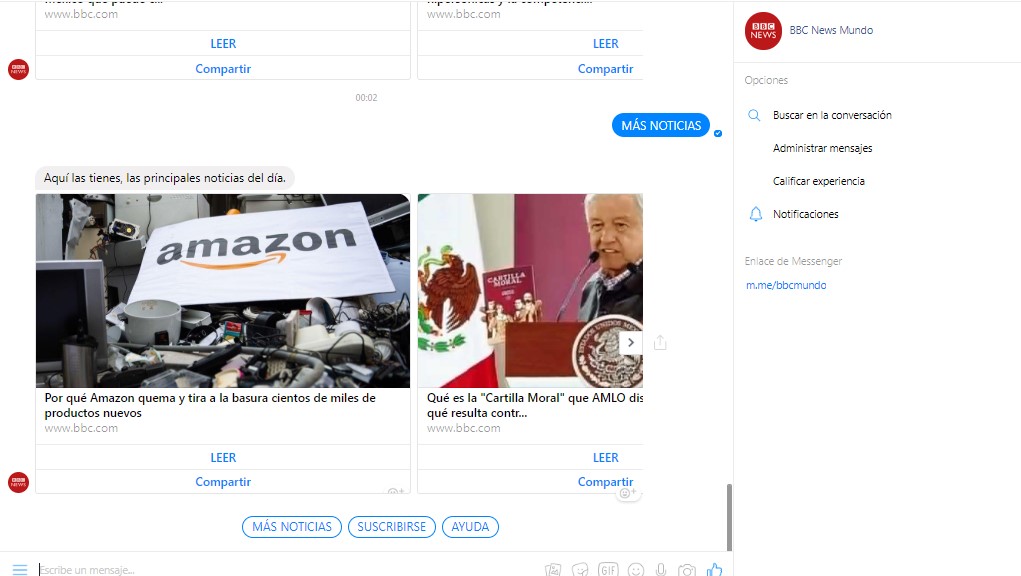Click the 'Aquí las tienes' message bubble

[x=165, y=178]
